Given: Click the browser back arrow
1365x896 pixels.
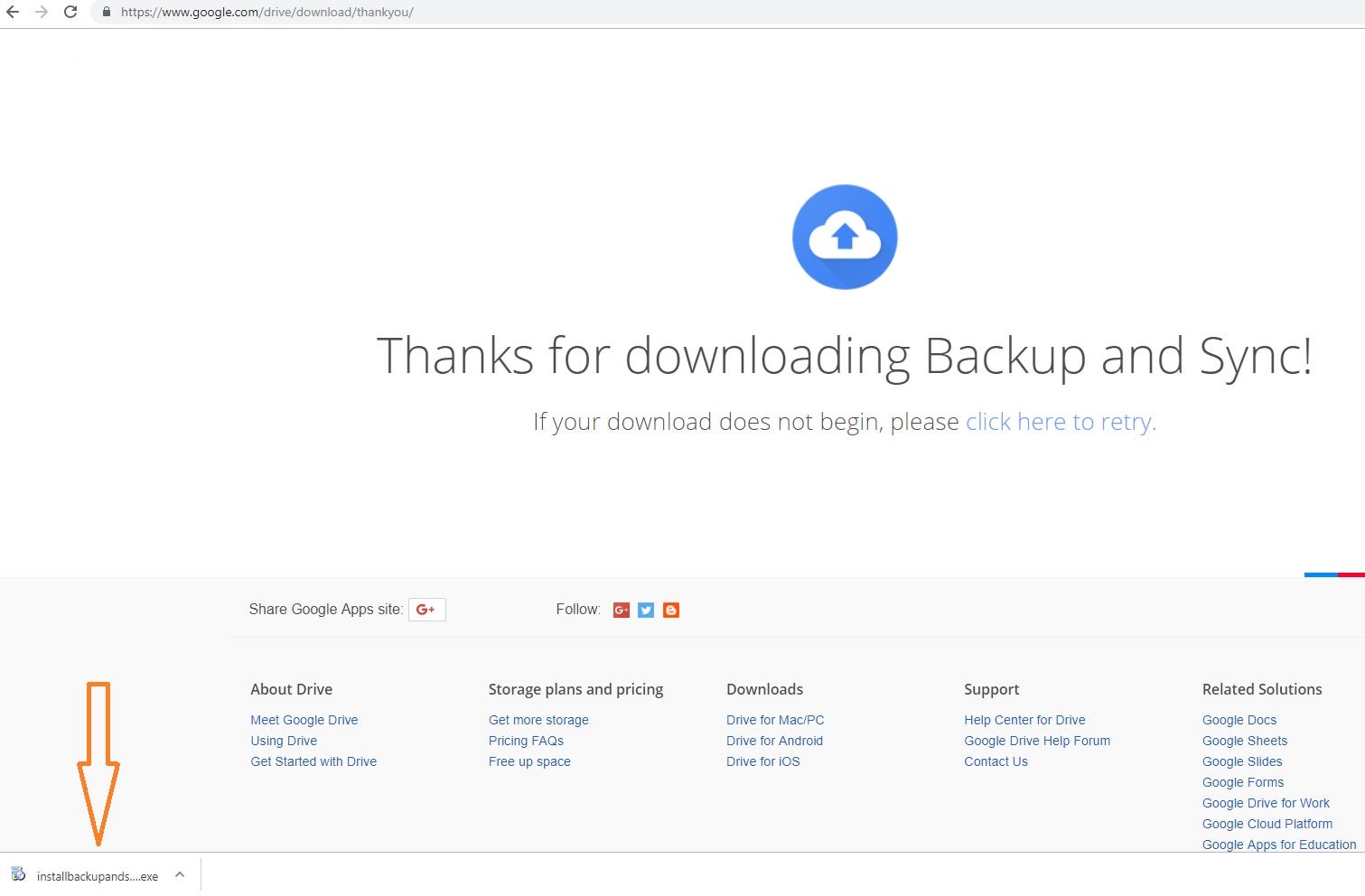Looking at the screenshot, I should click(13, 13).
